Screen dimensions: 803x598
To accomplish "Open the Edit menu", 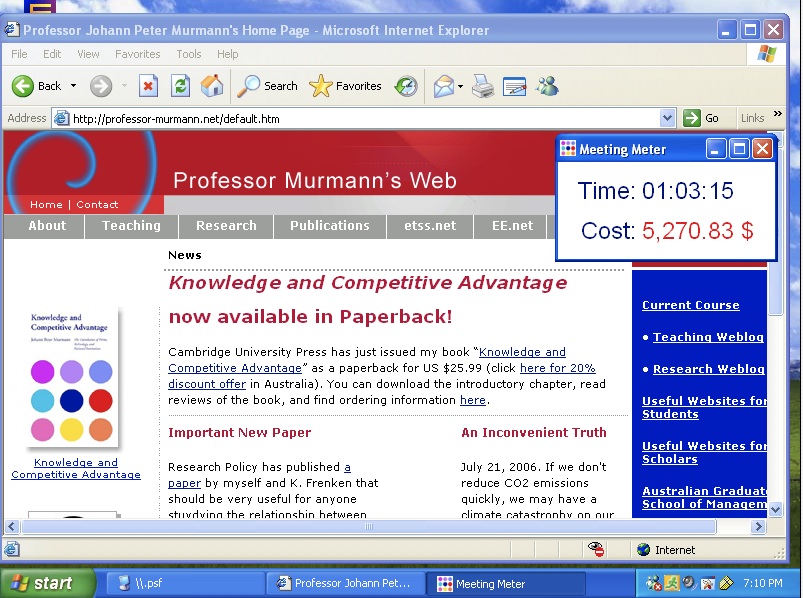I will [x=52, y=54].
